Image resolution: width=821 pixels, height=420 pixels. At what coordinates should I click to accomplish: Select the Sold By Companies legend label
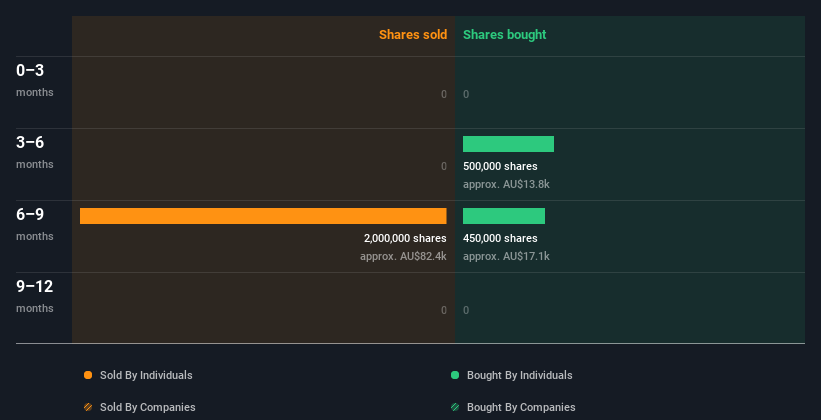point(148,407)
